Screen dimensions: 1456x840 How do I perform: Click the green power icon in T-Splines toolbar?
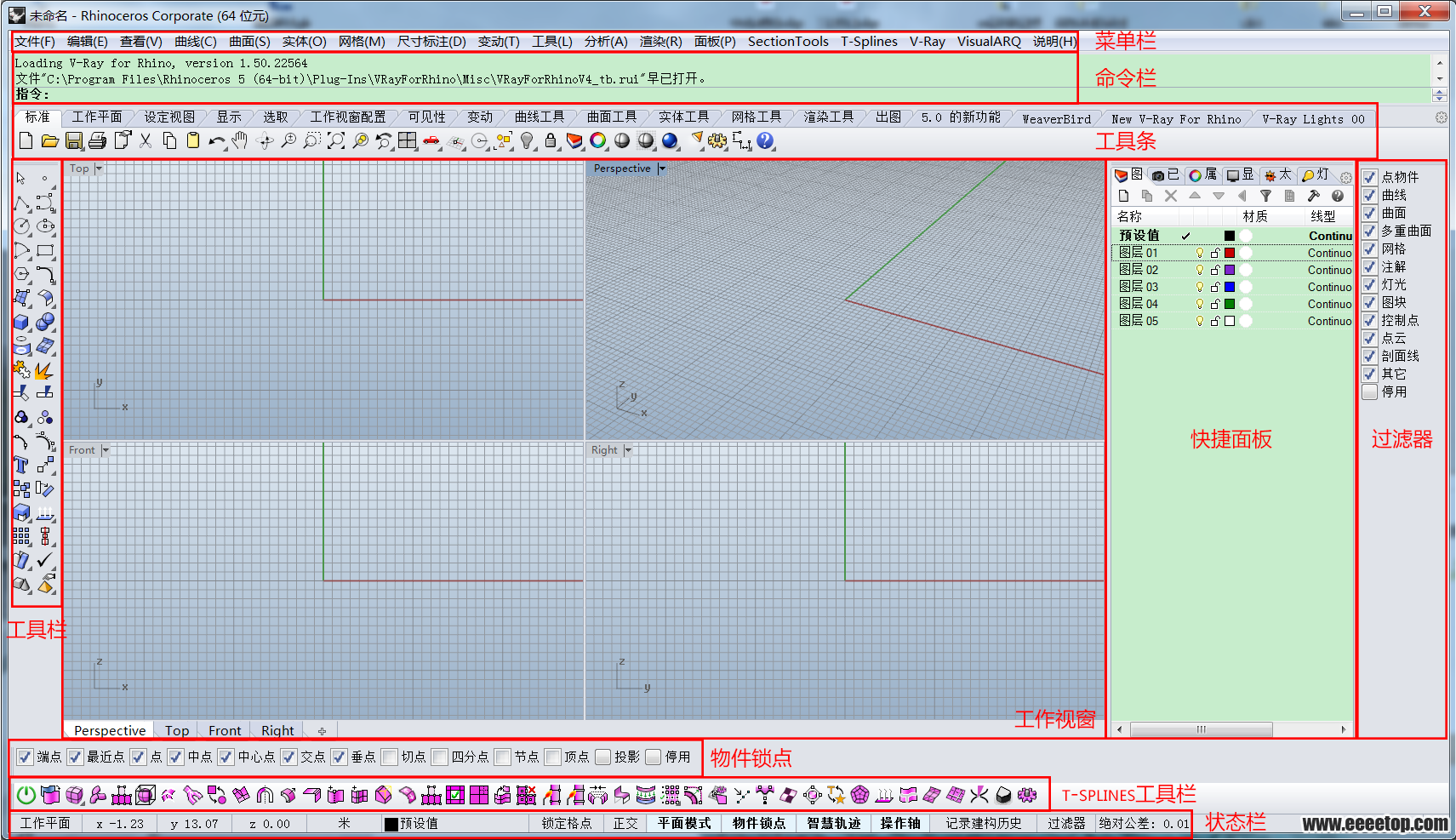pyautogui.click(x=26, y=795)
